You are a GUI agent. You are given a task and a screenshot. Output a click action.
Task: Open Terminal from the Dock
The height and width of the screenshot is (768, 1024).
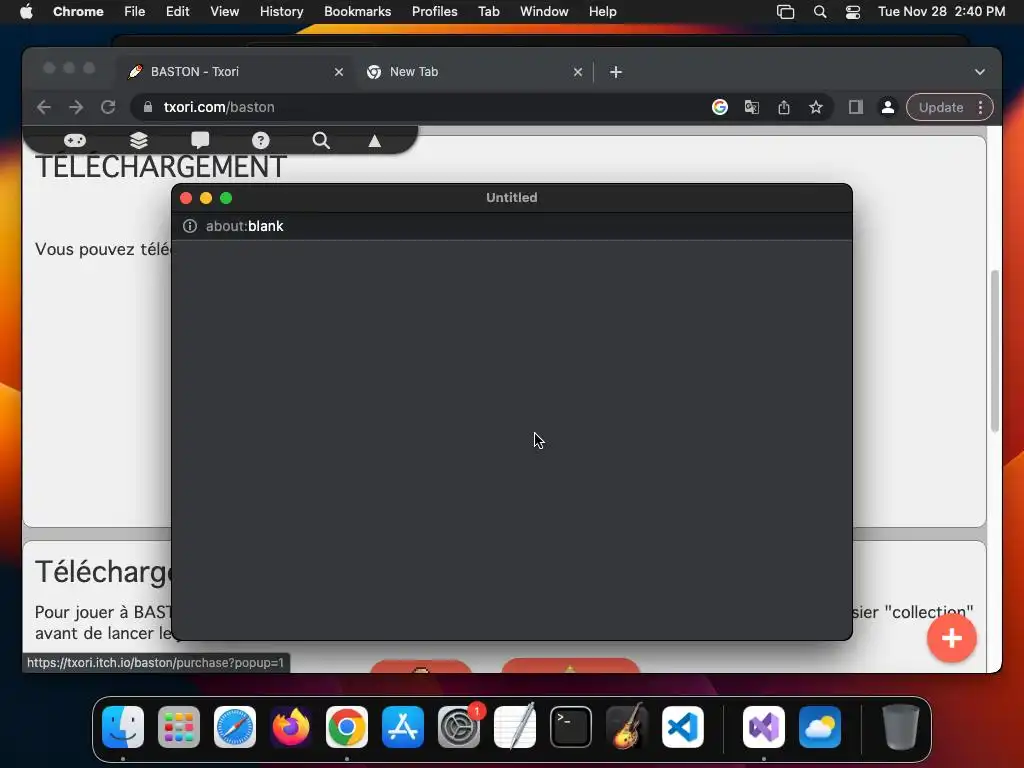(571, 727)
